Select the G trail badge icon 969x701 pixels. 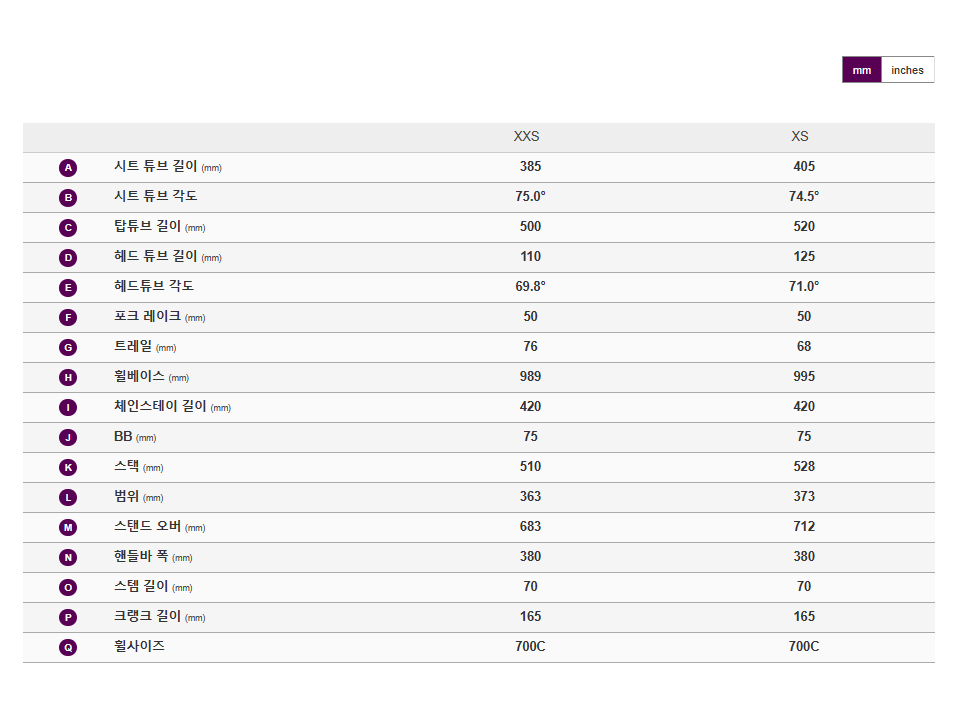click(x=68, y=347)
